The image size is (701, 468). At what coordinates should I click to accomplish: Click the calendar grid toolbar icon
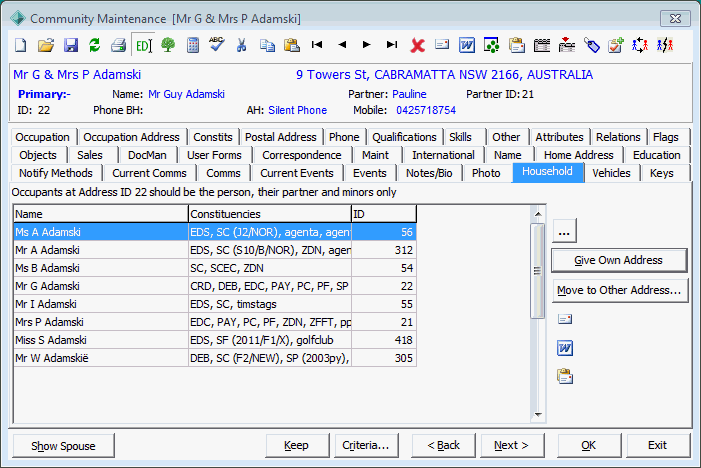pos(541,45)
